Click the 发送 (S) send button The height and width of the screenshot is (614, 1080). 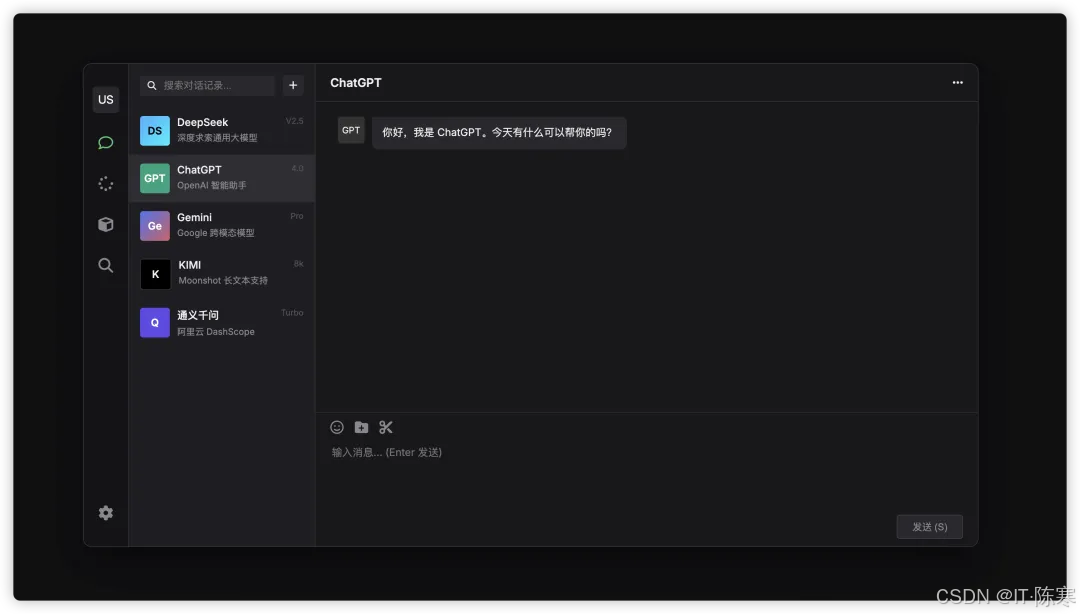click(x=930, y=526)
